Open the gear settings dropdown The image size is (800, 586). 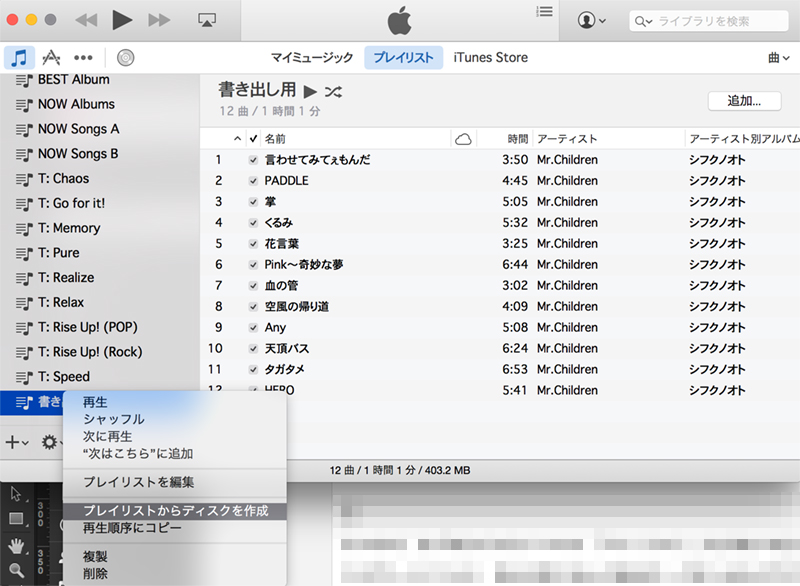(x=52, y=442)
